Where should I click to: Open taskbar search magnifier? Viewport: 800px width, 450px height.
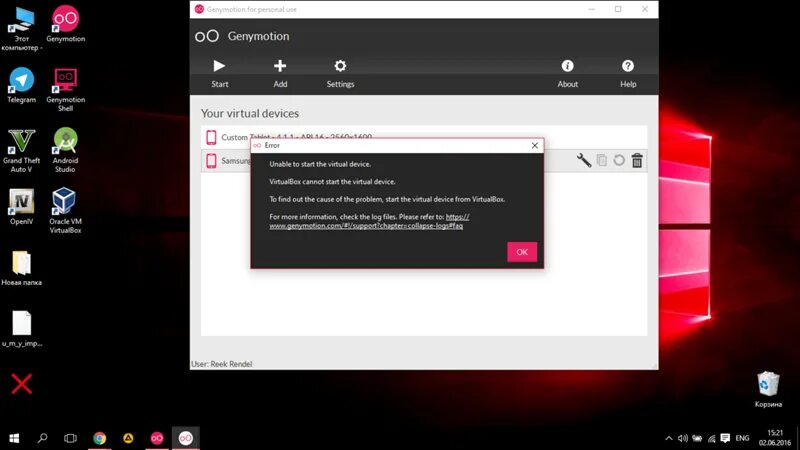click(x=42, y=438)
